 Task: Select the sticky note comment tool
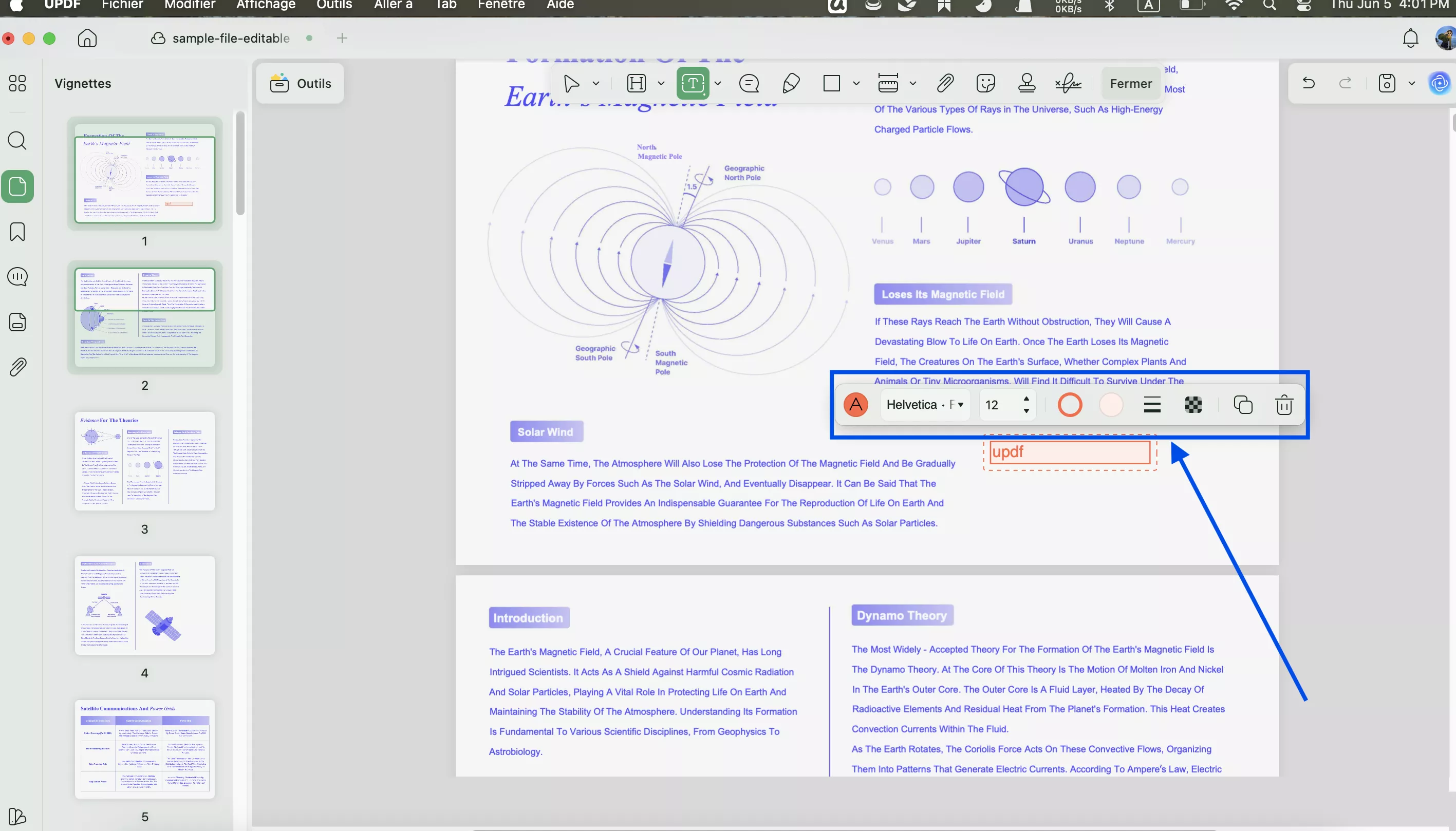click(748, 83)
